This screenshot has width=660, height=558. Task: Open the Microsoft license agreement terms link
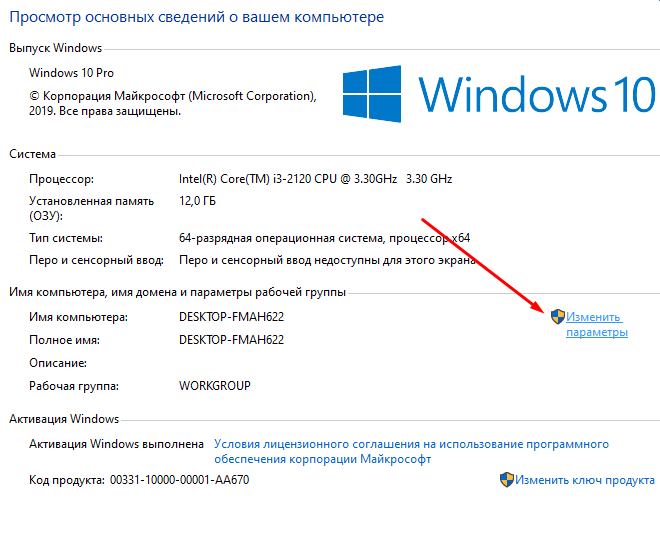(411, 451)
